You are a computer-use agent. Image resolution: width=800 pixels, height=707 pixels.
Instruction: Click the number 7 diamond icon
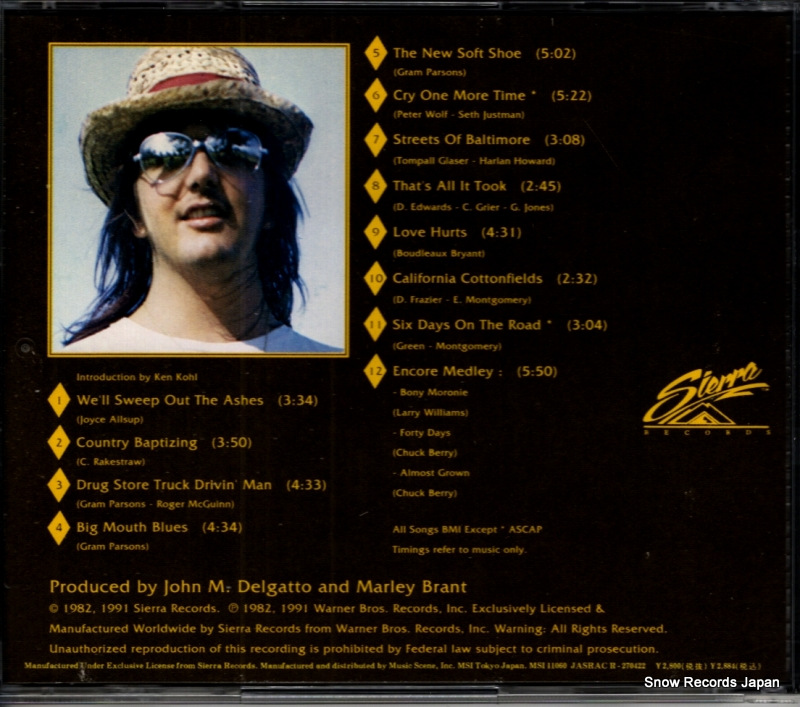point(376,141)
